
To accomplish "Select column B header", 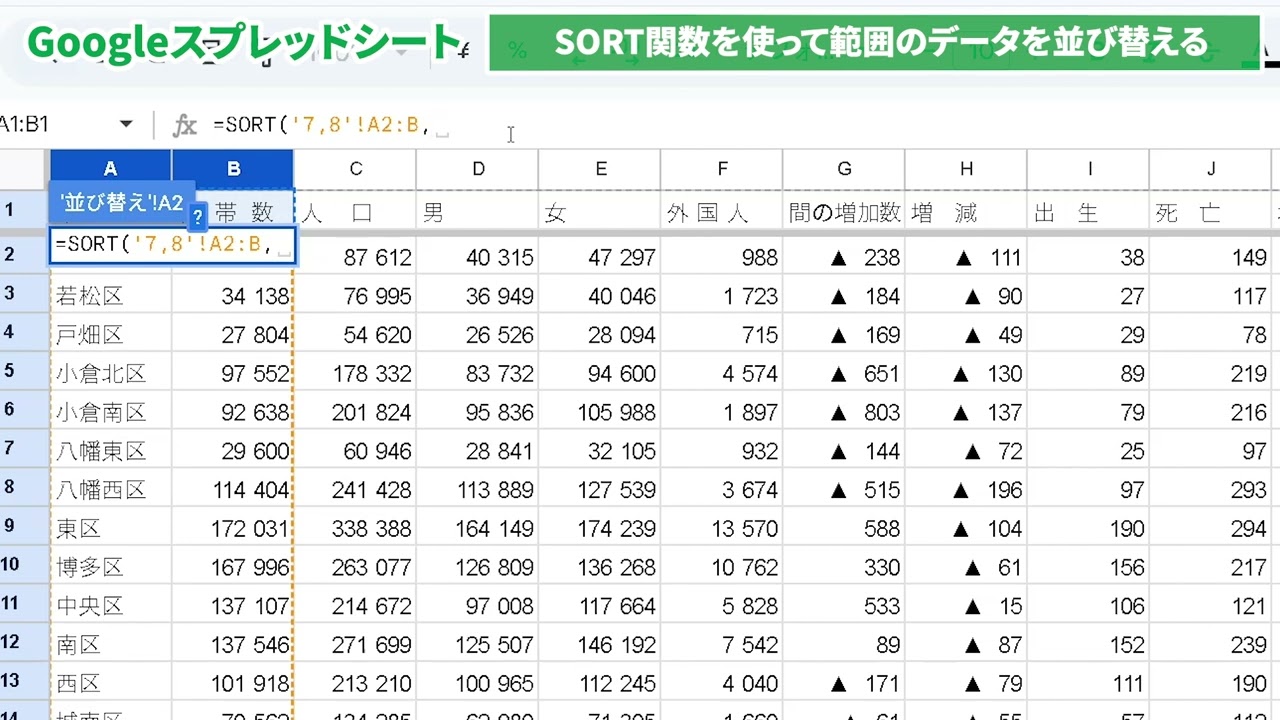I will click(x=233, y=169).
